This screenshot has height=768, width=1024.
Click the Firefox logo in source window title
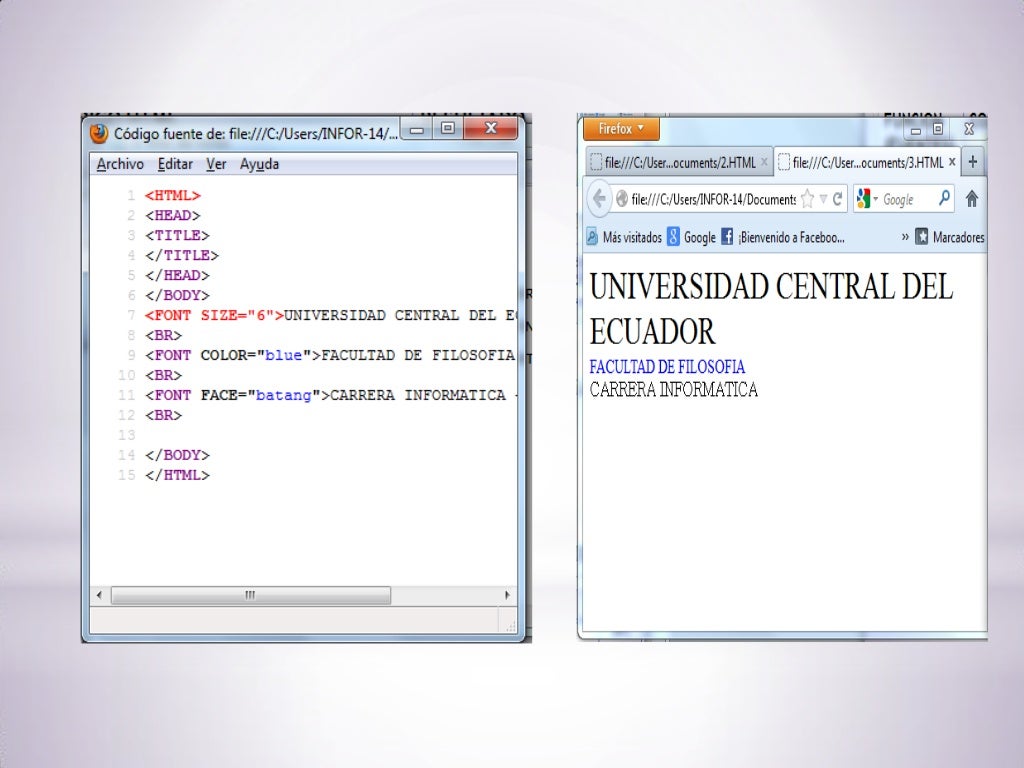(99, 133)
